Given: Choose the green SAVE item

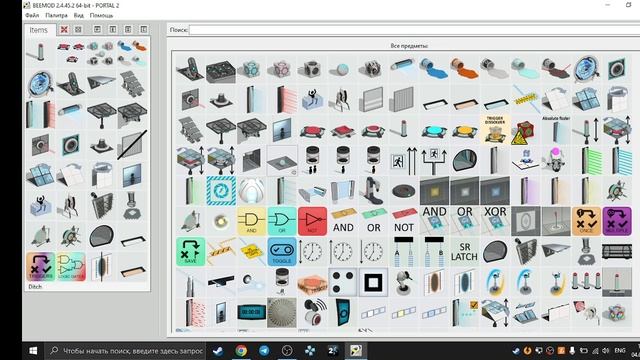Looking at the screenshot, I should point(191,251).
